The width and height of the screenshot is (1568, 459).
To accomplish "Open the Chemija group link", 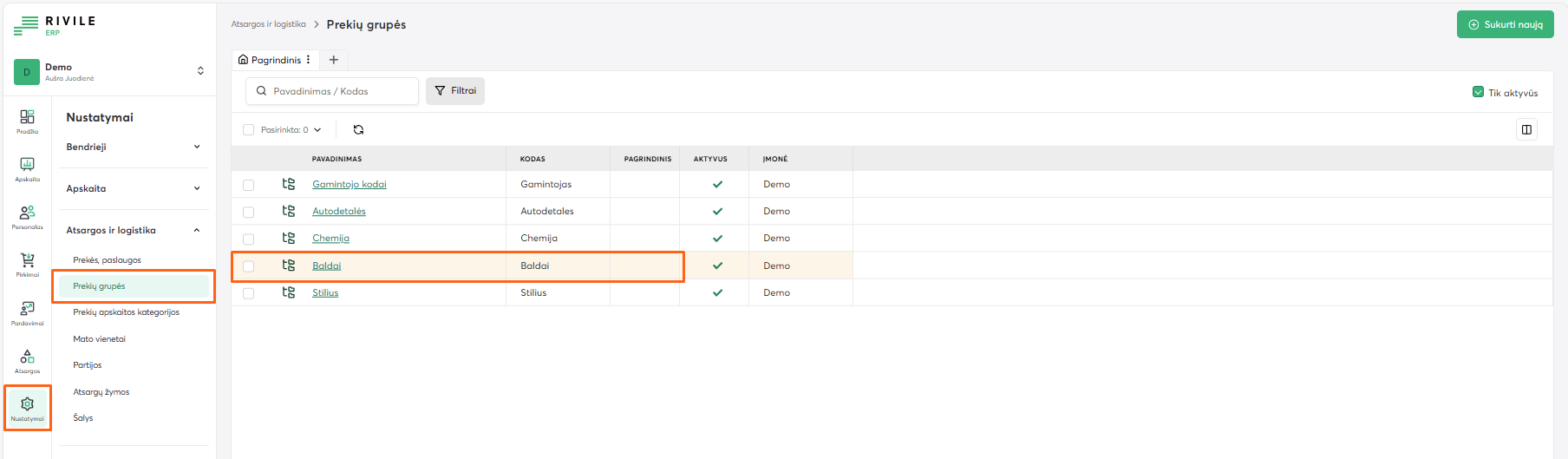I will 330,239.
